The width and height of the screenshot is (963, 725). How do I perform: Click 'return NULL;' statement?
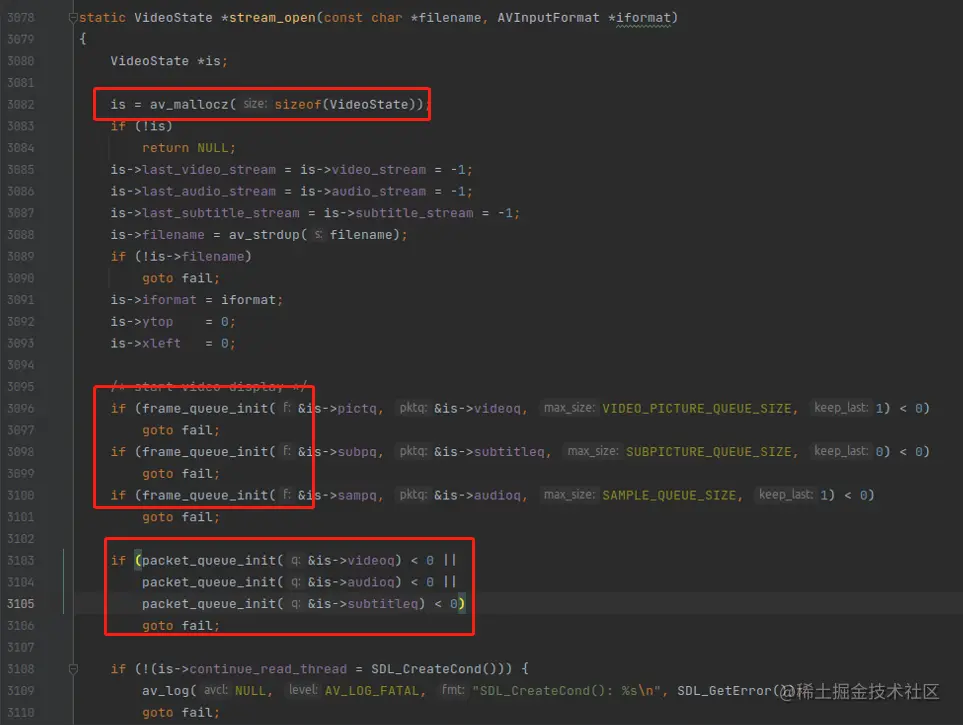(x=189, y=148)
